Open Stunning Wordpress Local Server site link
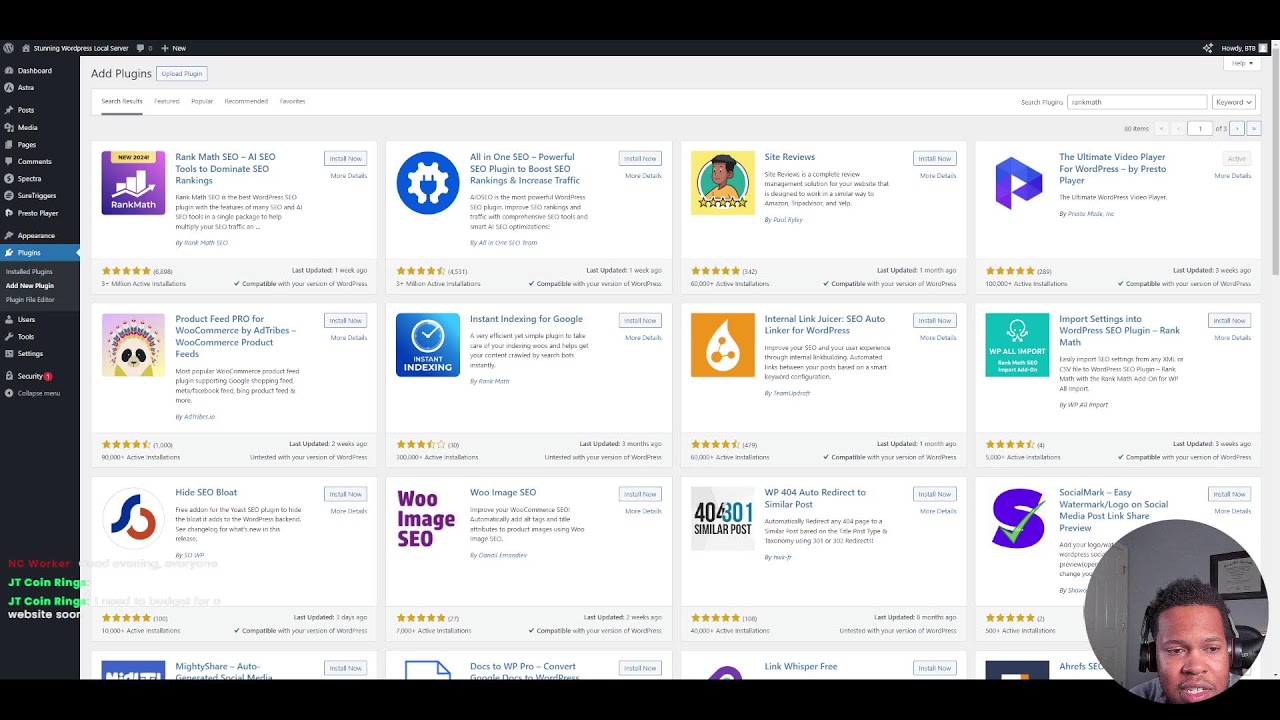Screen dimensions: 1280x720 point(76,48)
